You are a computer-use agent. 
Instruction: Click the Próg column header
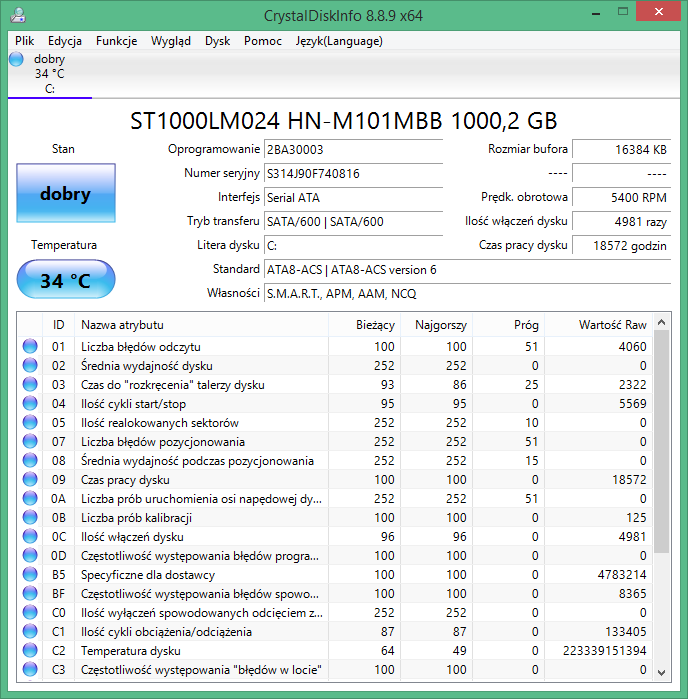508,325
